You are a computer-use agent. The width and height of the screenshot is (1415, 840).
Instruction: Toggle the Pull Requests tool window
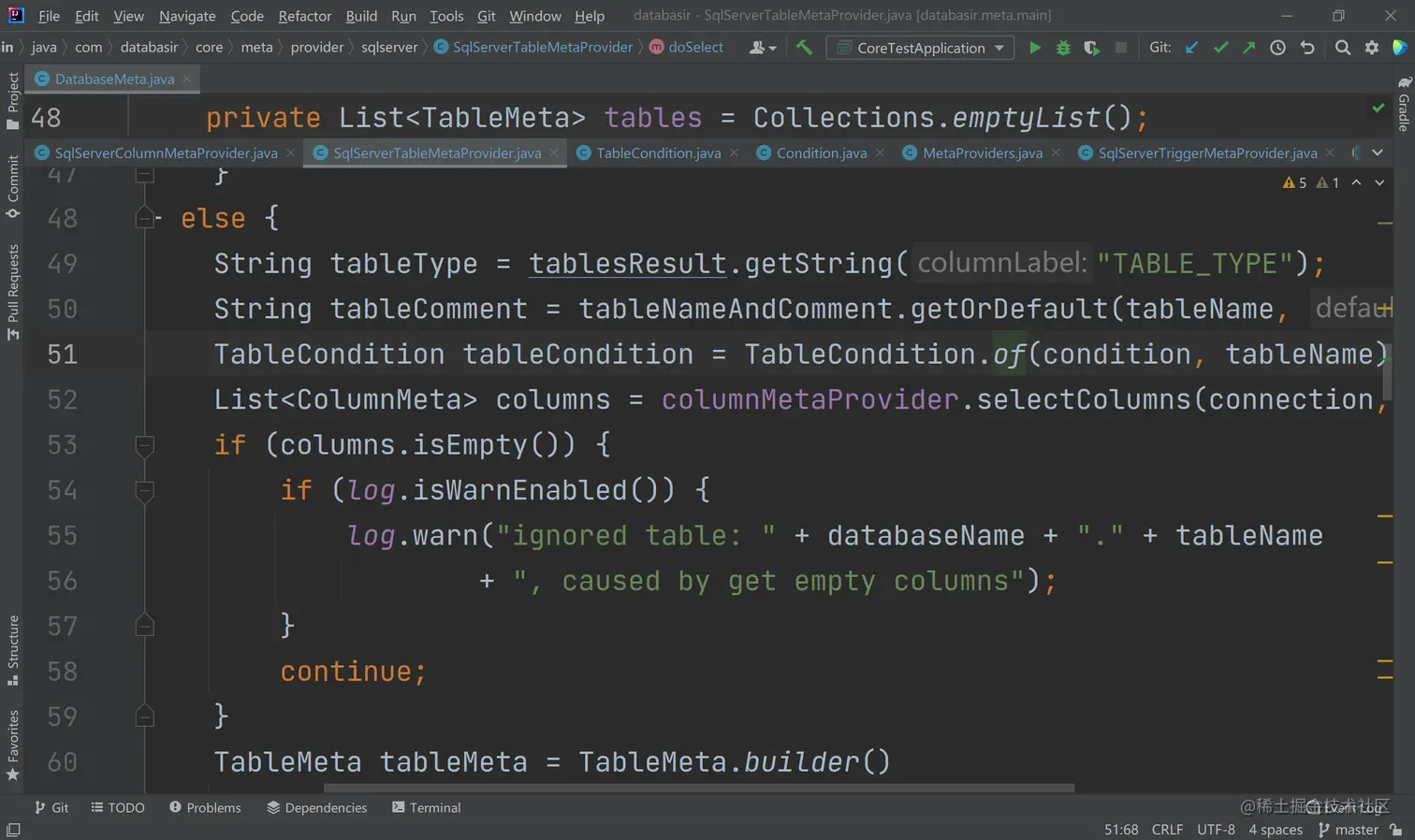12,292
